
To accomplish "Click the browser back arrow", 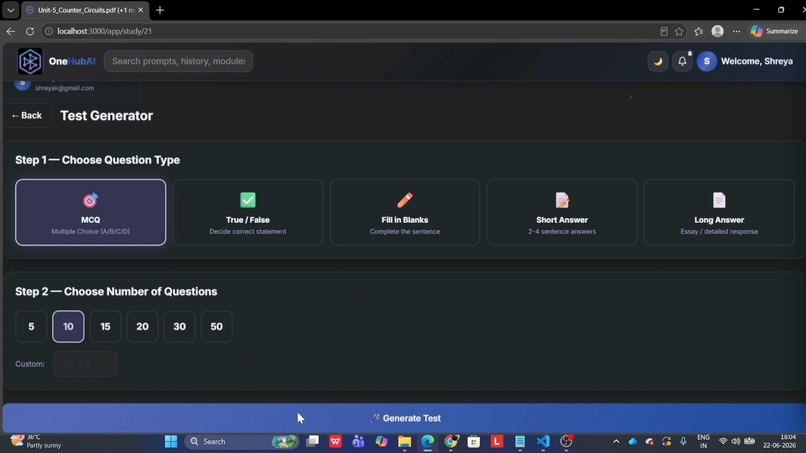I will pos(11,31).
